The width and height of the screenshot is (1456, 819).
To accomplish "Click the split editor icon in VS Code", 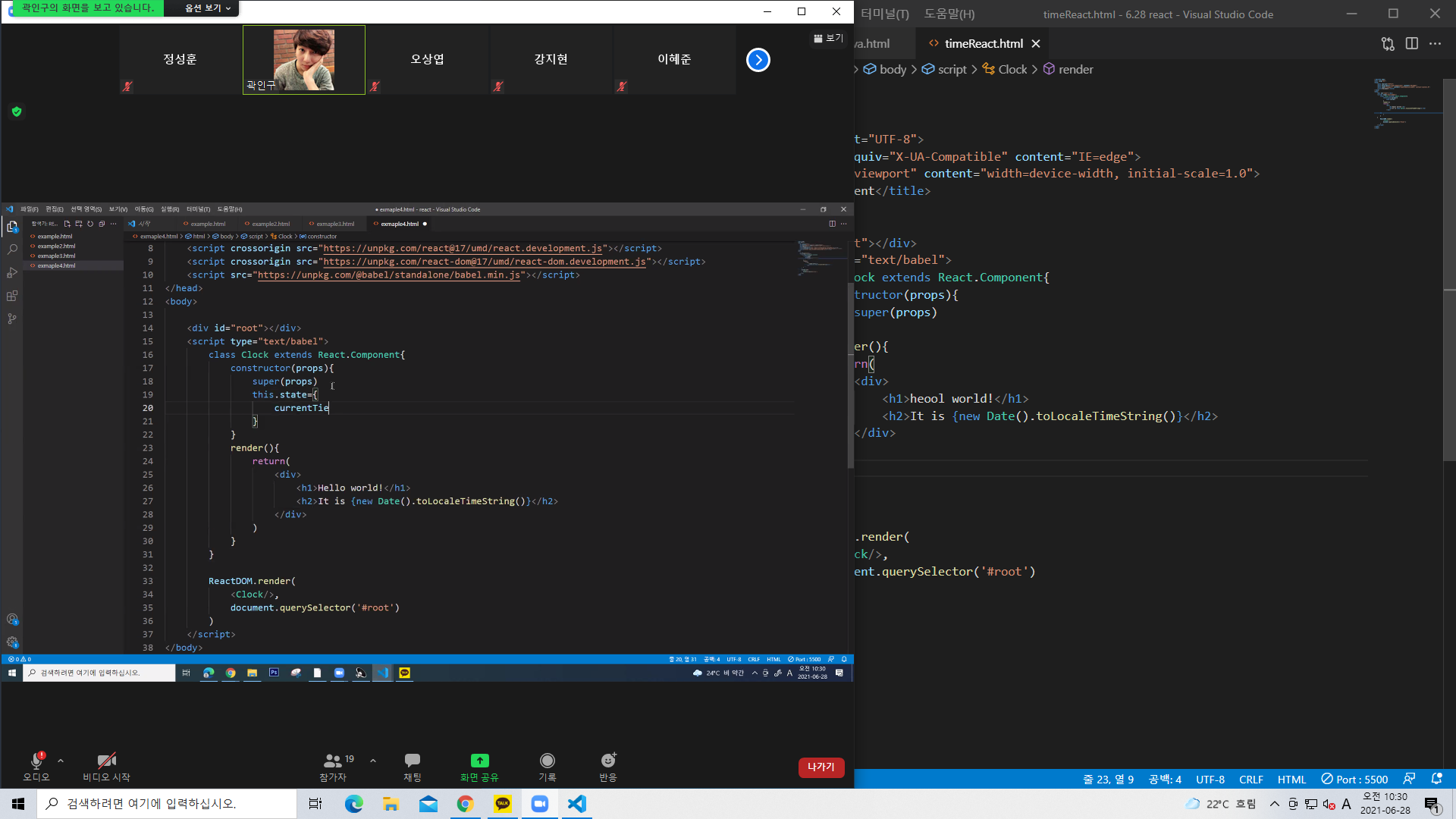I will [1411, 44].
